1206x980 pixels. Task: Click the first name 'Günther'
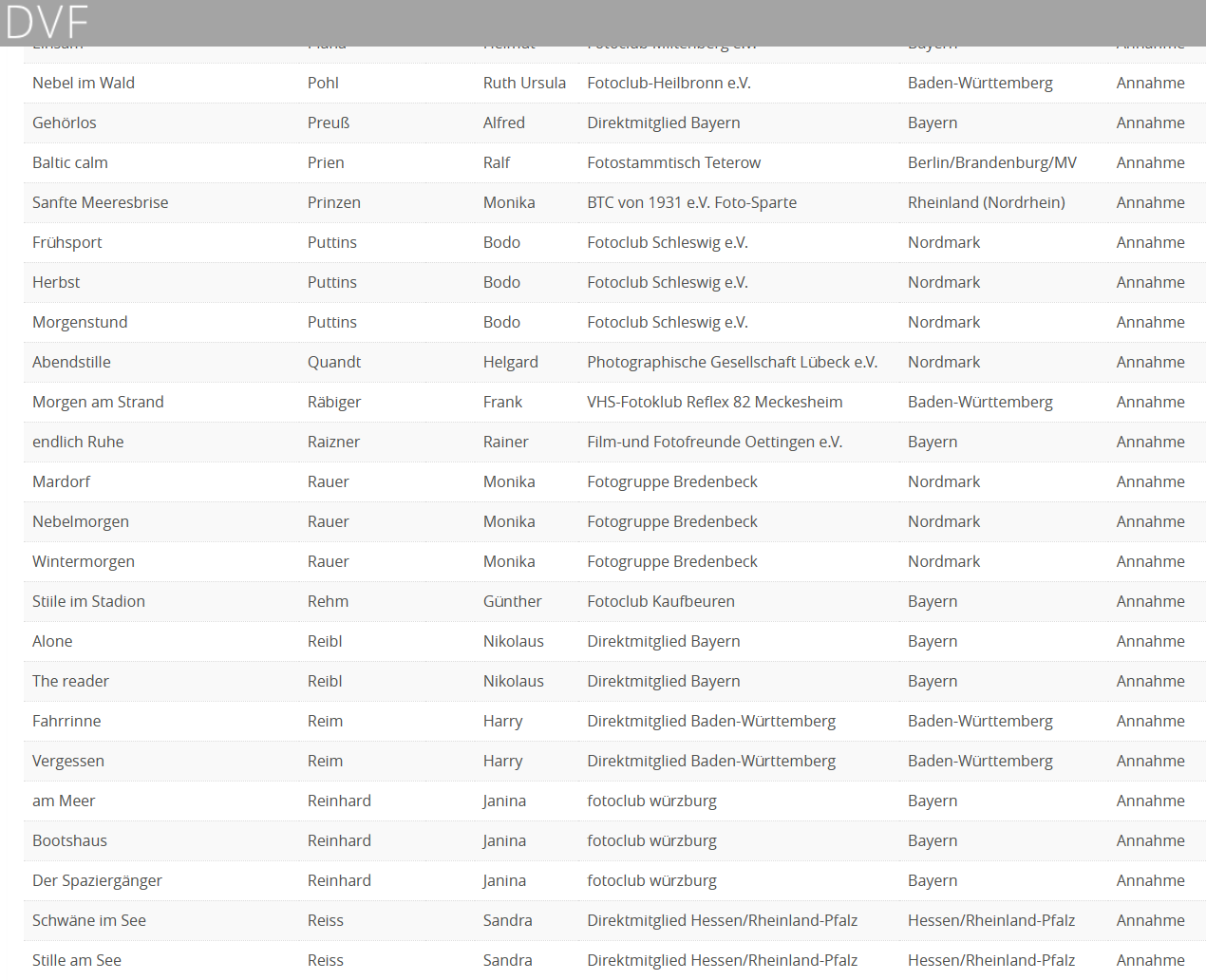coord(513,601)
